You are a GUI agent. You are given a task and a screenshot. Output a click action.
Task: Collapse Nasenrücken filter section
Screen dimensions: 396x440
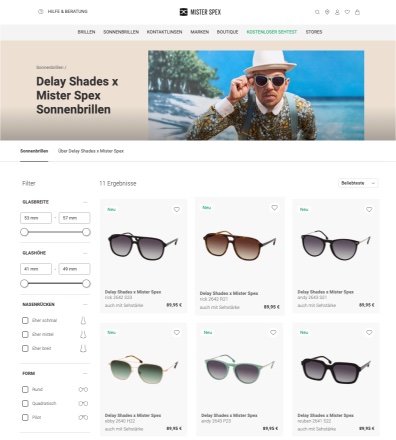pyautogui.click(x=85, y=304)
